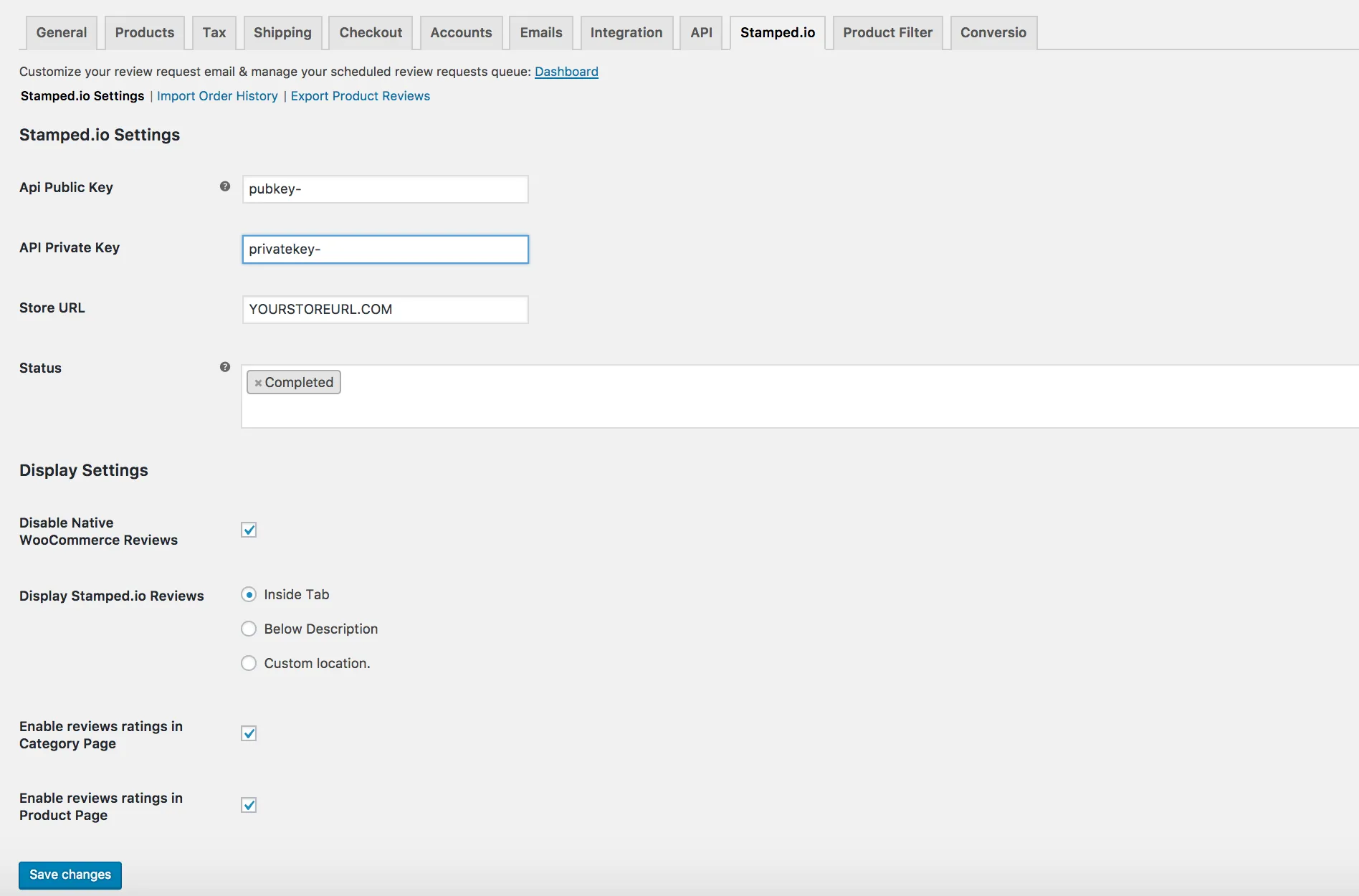
Task: Click the Save changes button
Action: [x=70, y=875]
